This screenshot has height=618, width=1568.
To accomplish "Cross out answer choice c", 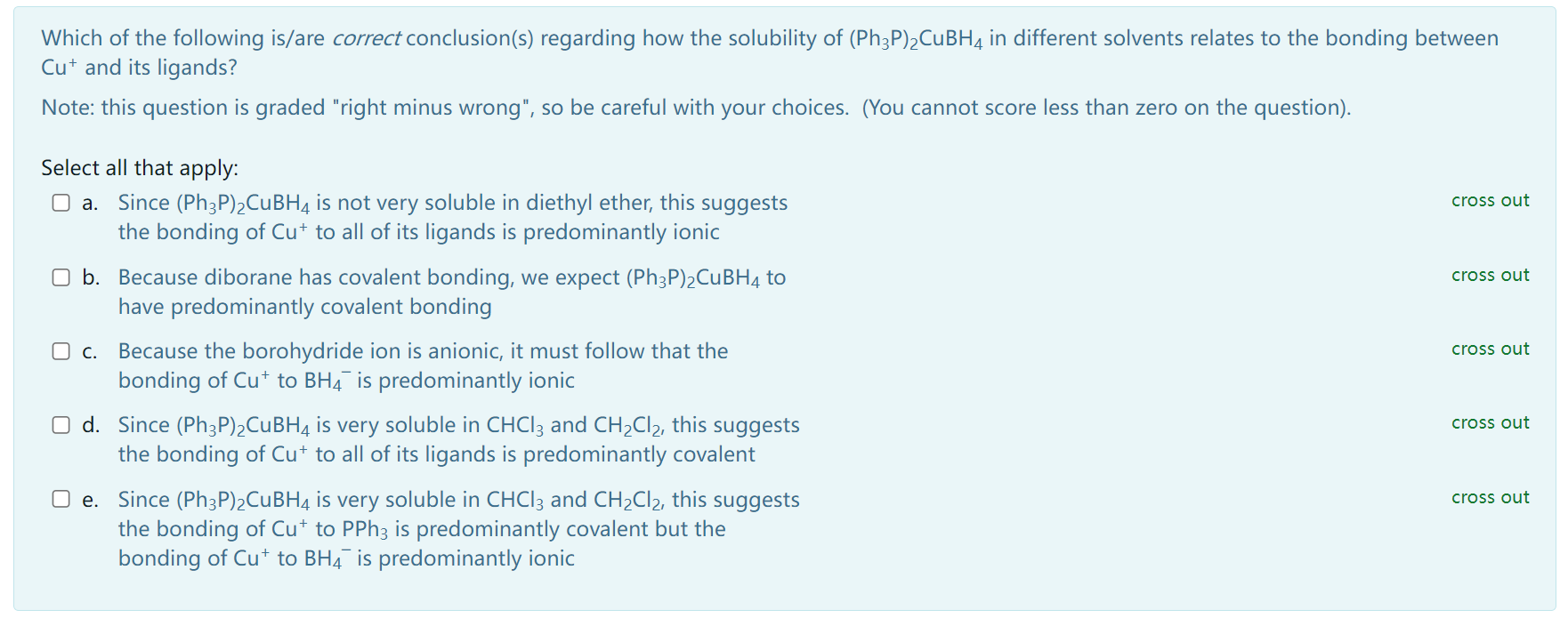I will (1490, 349).
